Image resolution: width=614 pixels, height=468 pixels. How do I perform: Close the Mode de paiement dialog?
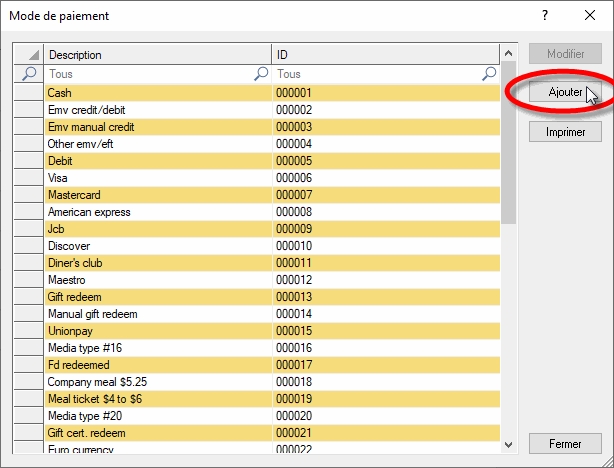tap(588, 16)
